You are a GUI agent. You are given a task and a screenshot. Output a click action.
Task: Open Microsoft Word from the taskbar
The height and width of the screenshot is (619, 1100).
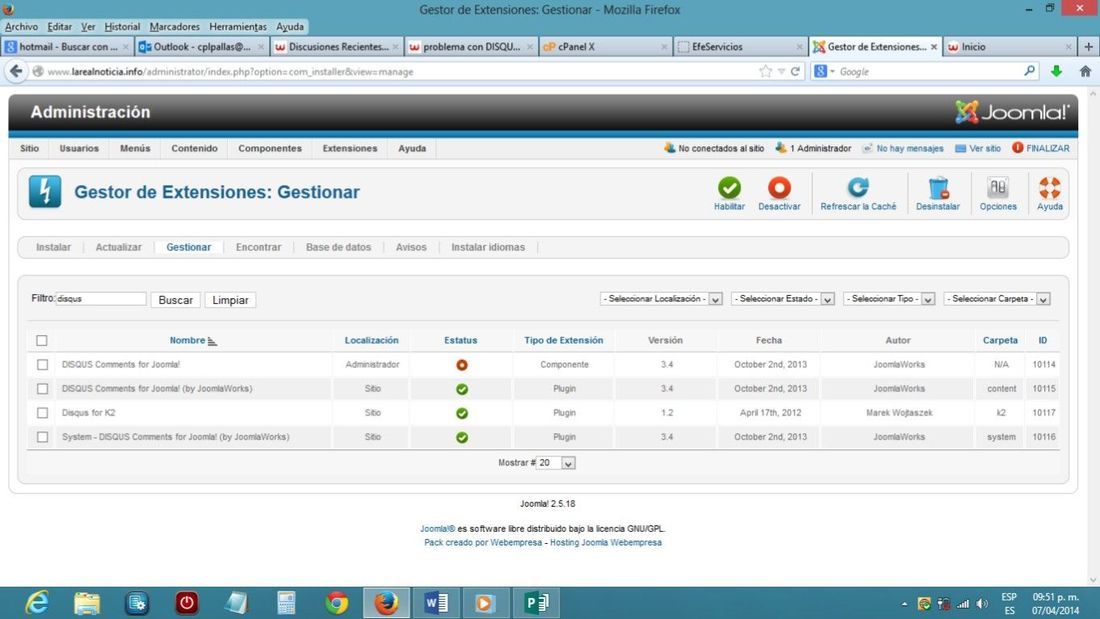[436, 603]
